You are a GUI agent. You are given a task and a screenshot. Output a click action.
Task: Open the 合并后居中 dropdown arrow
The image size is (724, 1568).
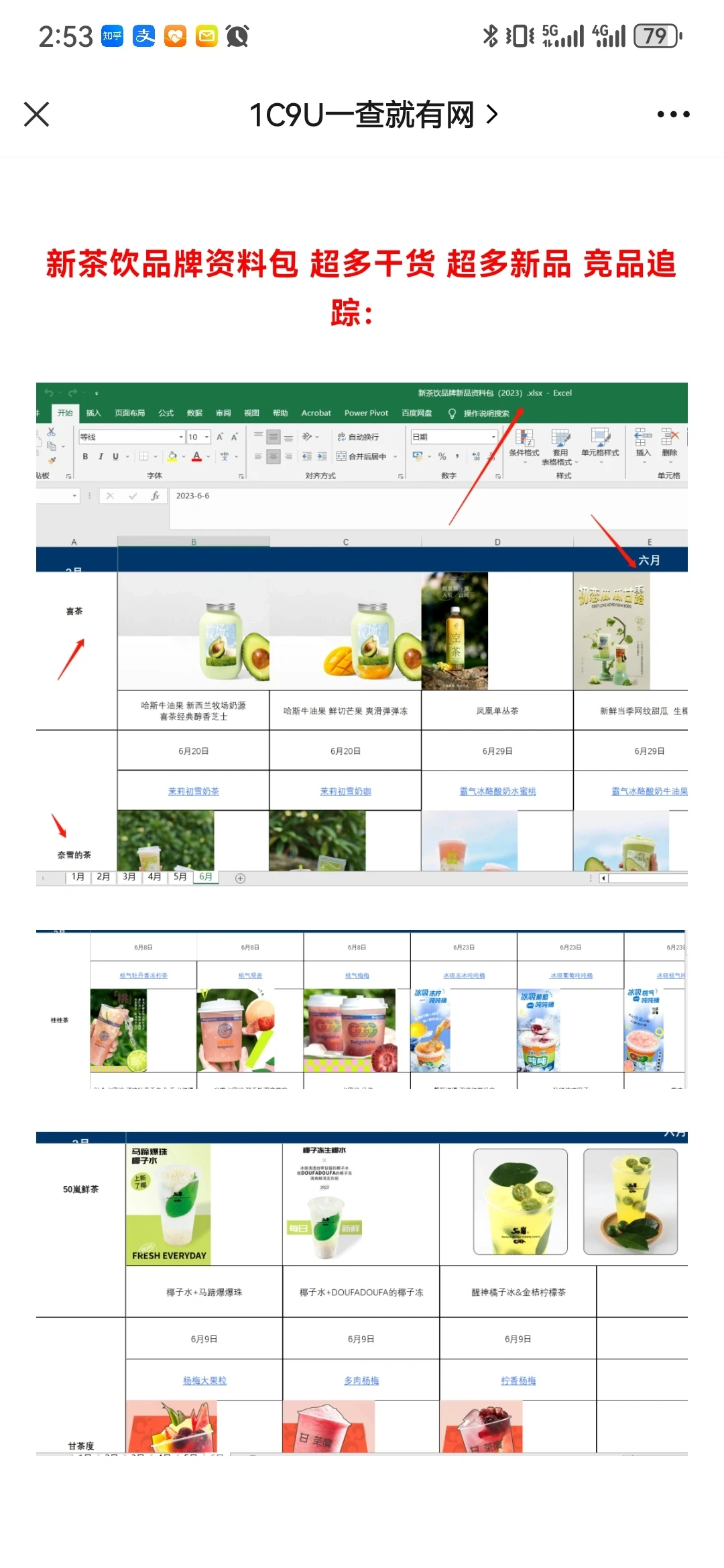coord(396,456)
